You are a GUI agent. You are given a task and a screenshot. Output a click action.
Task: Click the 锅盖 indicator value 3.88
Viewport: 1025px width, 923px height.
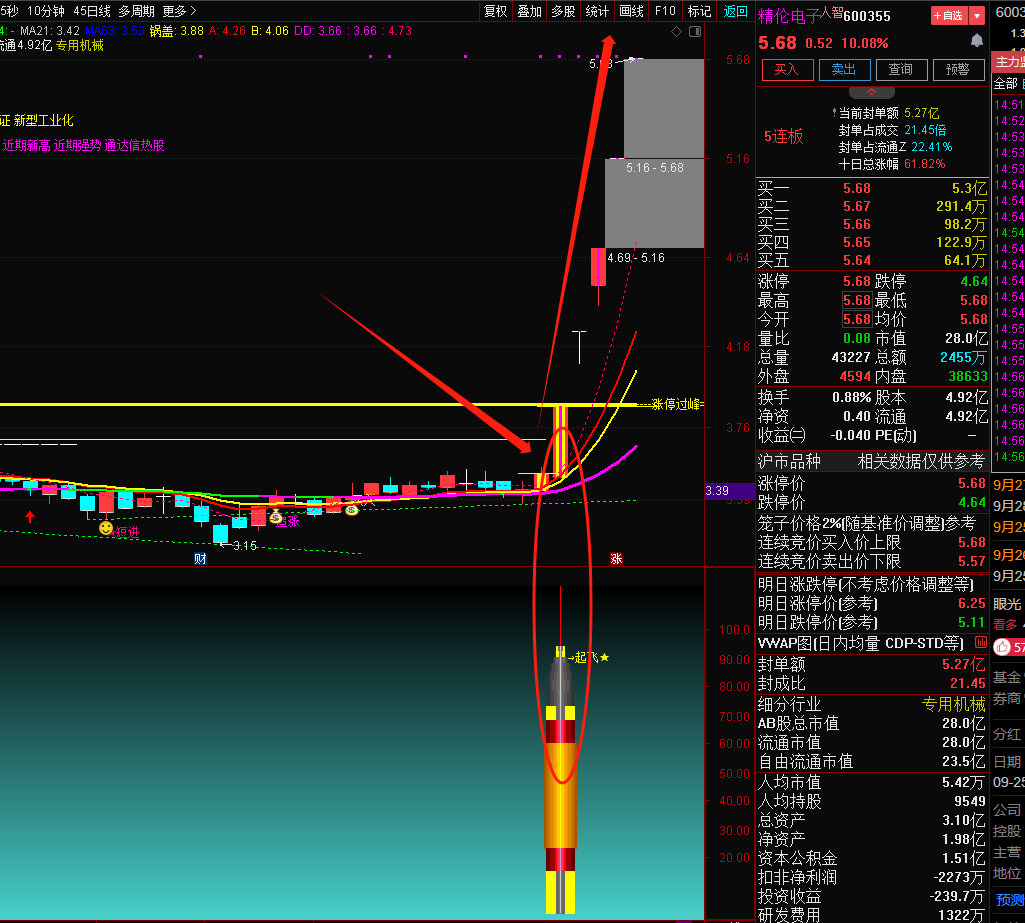click(176, 31)
